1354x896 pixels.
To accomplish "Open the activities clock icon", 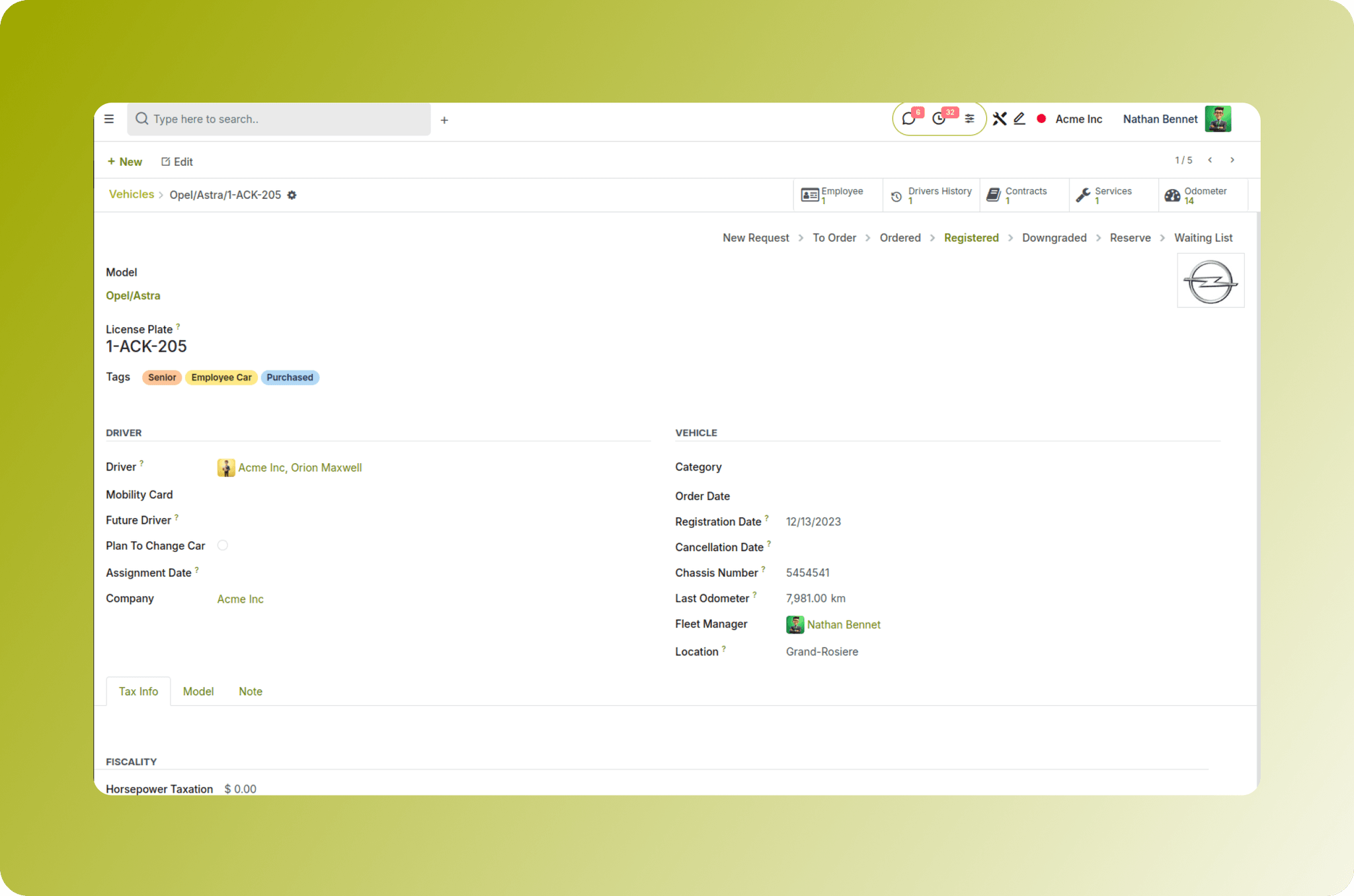I will 939,119.
